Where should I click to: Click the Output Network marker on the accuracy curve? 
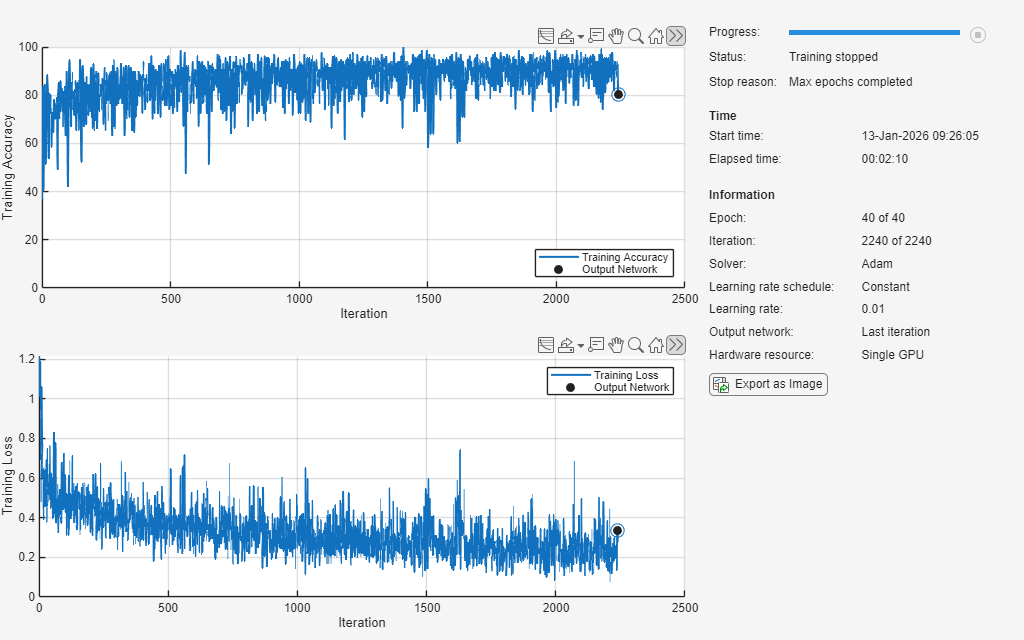coord(618,95)
